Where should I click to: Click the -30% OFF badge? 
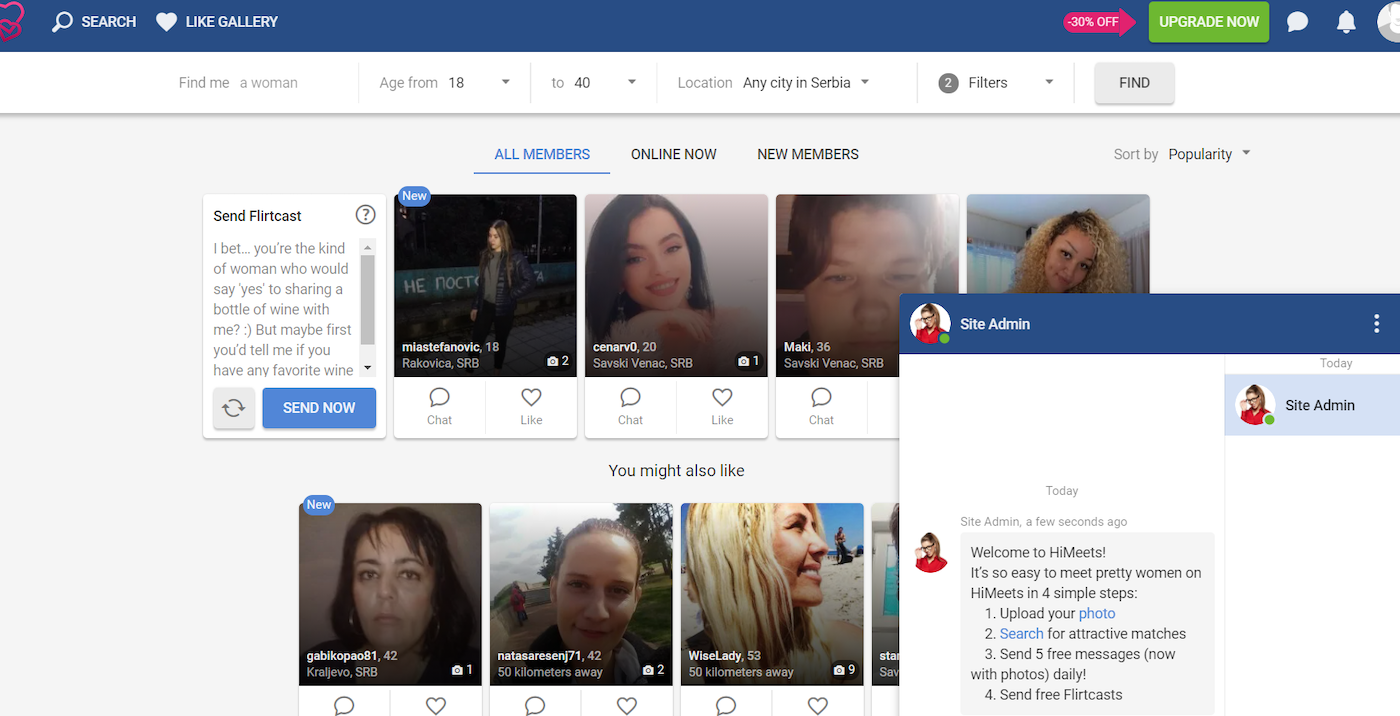click(x=1099, y=21)
